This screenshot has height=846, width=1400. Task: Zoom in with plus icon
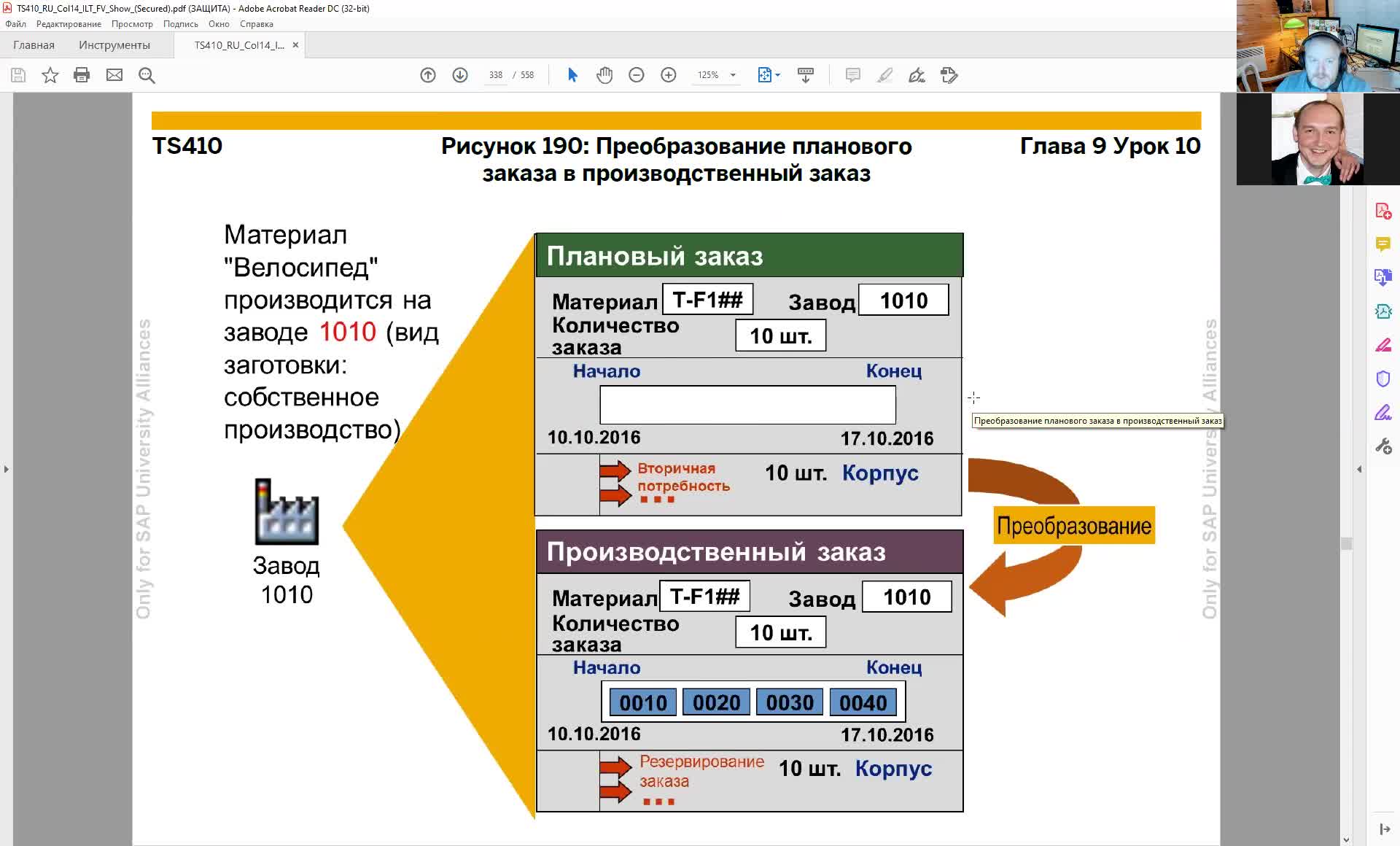tap(669, 75)
